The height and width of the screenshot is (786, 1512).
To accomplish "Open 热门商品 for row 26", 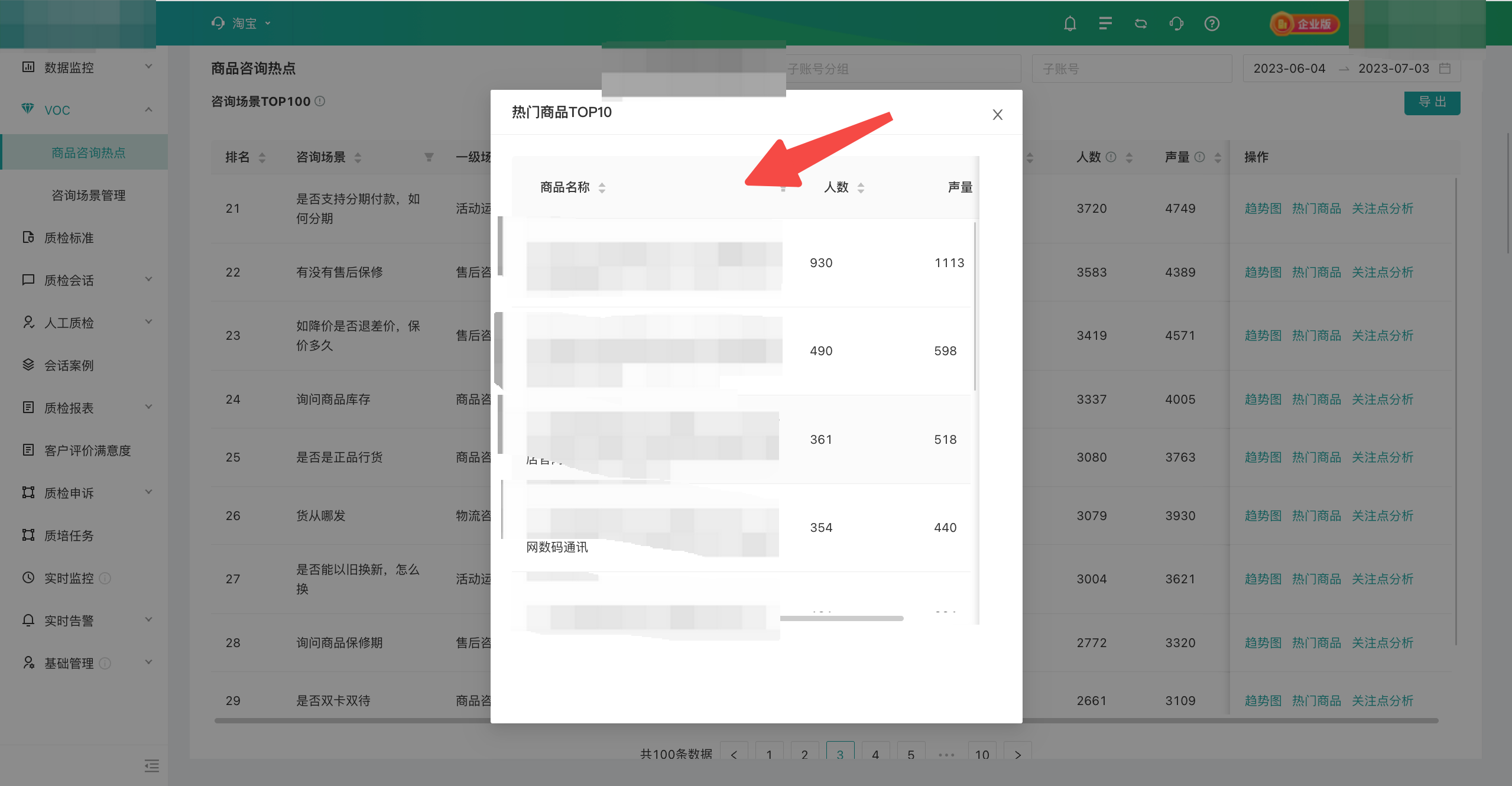I will pos(1317,516).
